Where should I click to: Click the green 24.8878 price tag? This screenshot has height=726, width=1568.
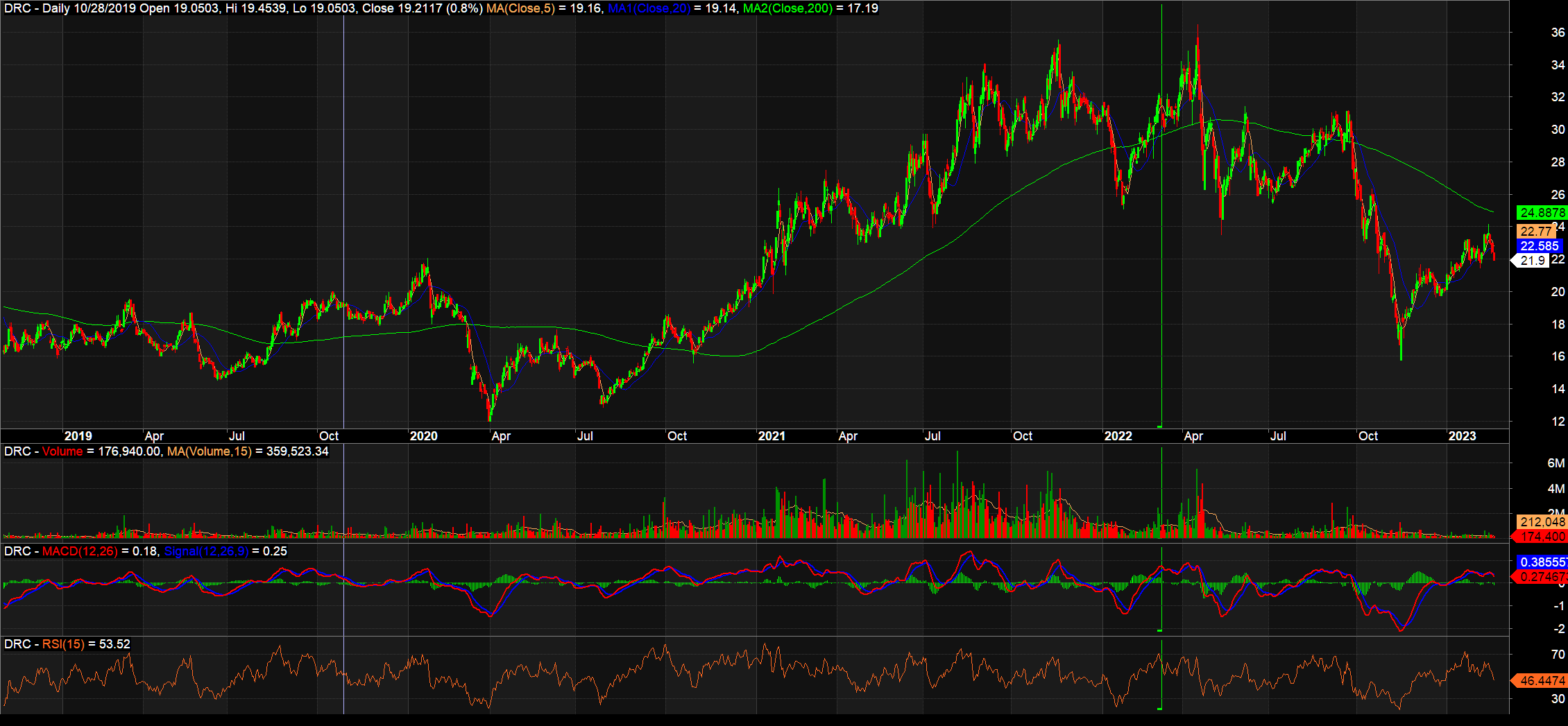pos(1542,213)
